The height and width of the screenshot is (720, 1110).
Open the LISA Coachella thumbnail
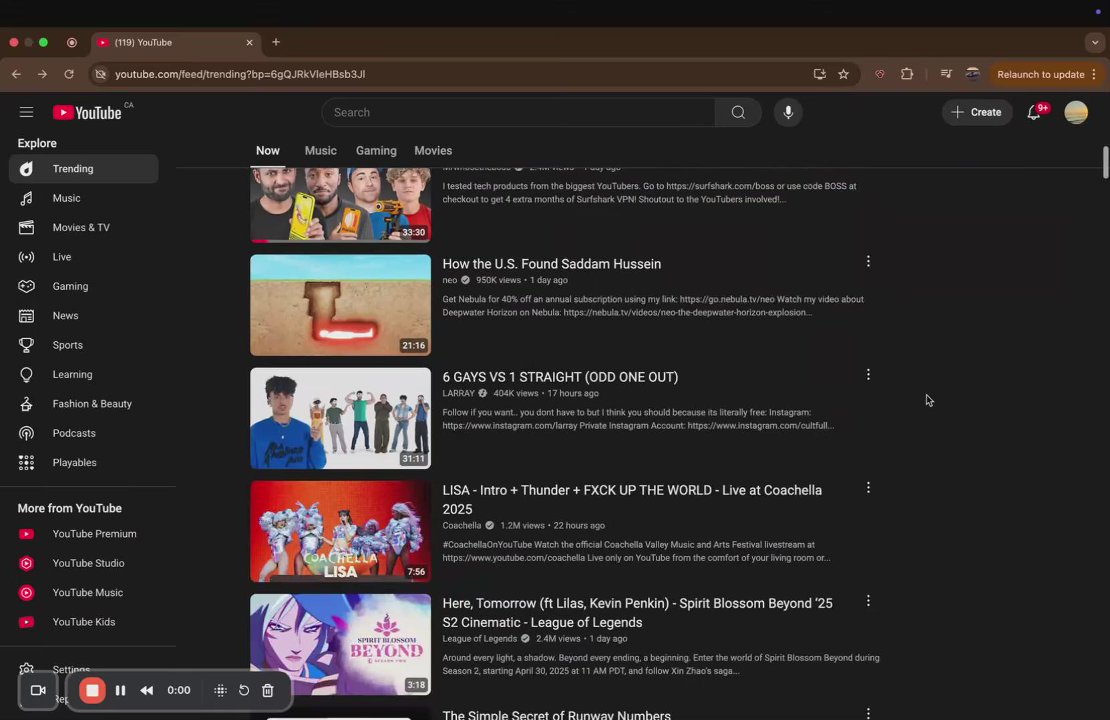pos(341,532)
